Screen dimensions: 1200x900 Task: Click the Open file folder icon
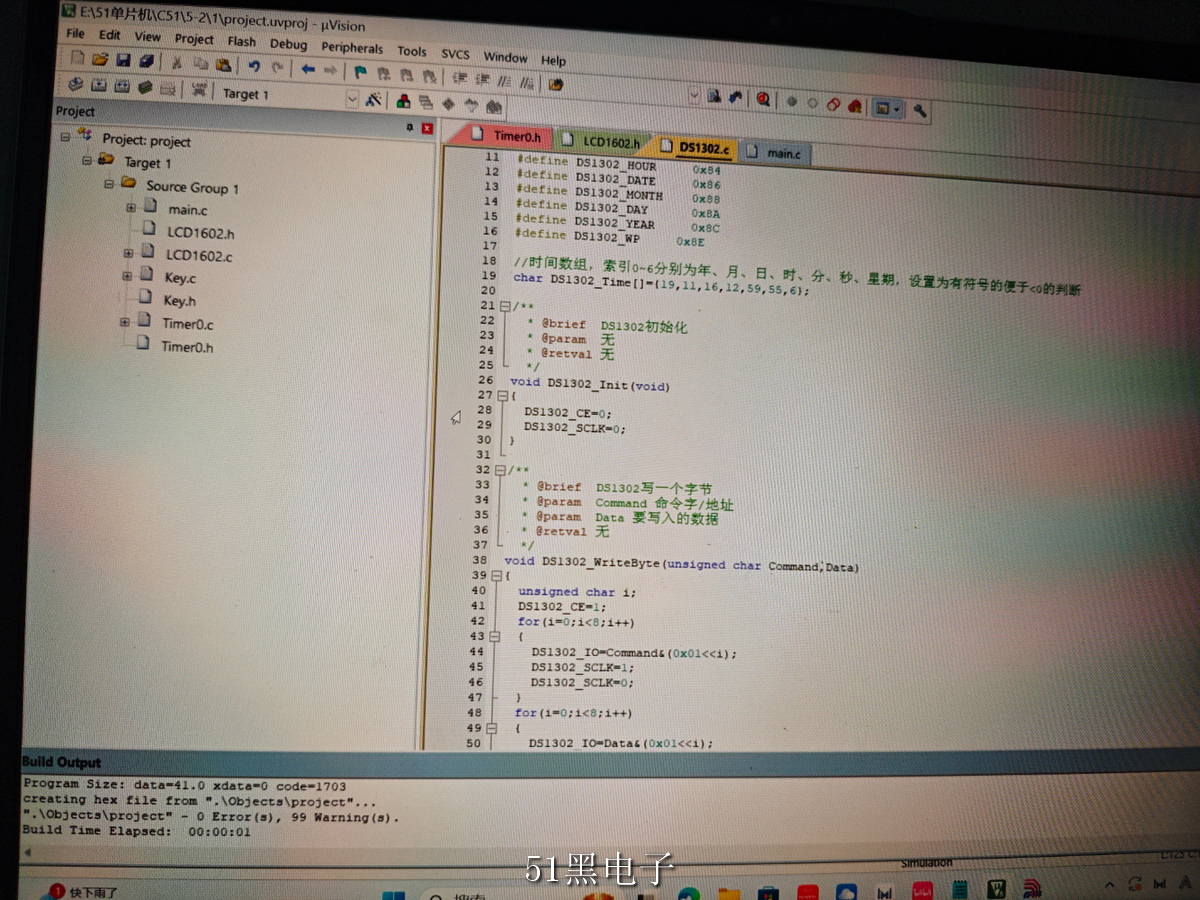coord(100,60)
